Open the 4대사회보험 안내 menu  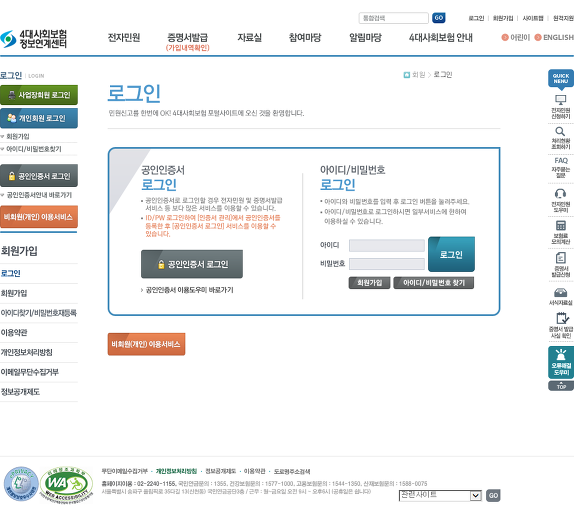click(x=440, y=37)
